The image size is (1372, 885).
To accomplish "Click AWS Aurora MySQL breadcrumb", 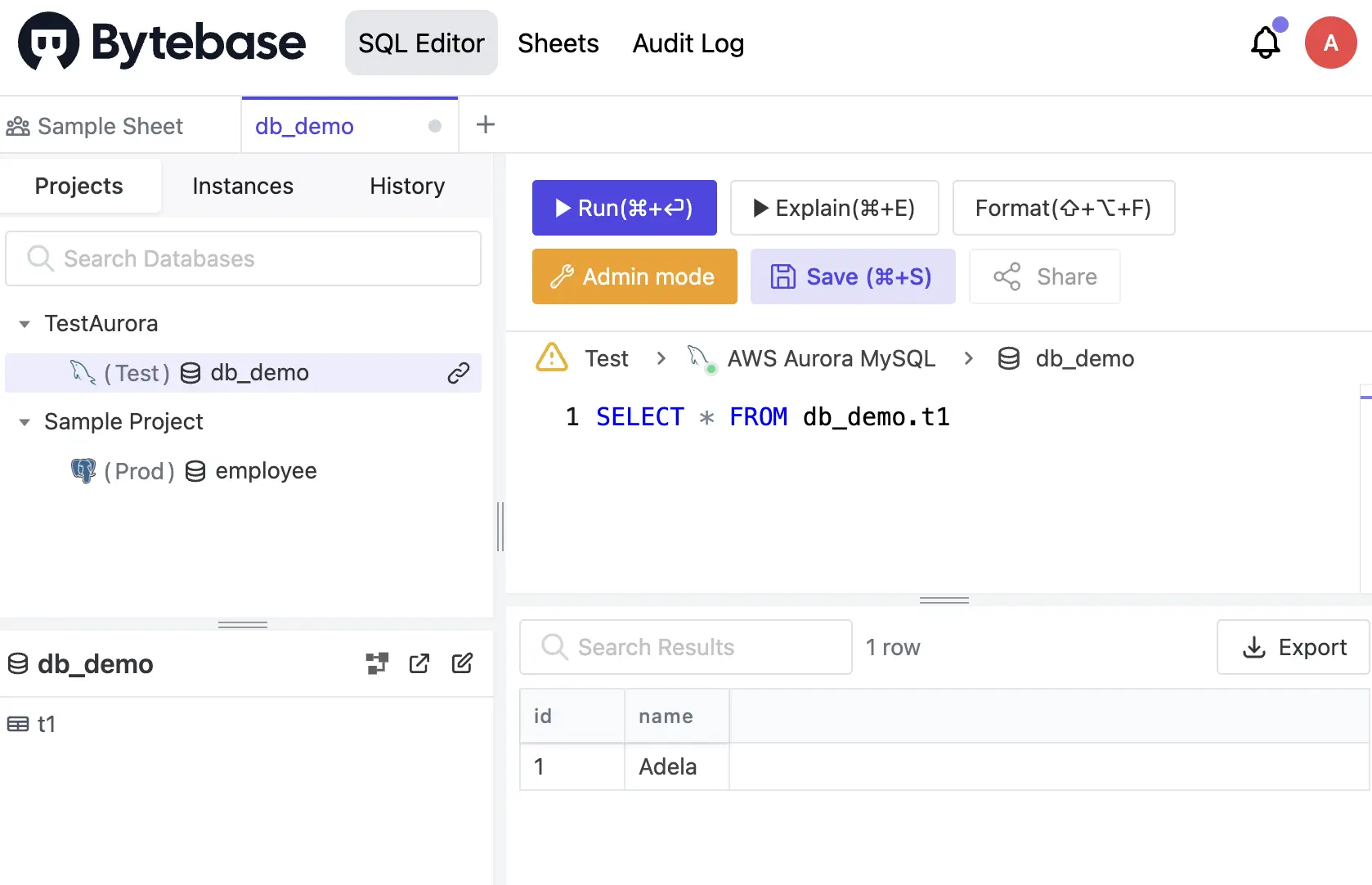I will pyautogui.click(x=832, y=358).
